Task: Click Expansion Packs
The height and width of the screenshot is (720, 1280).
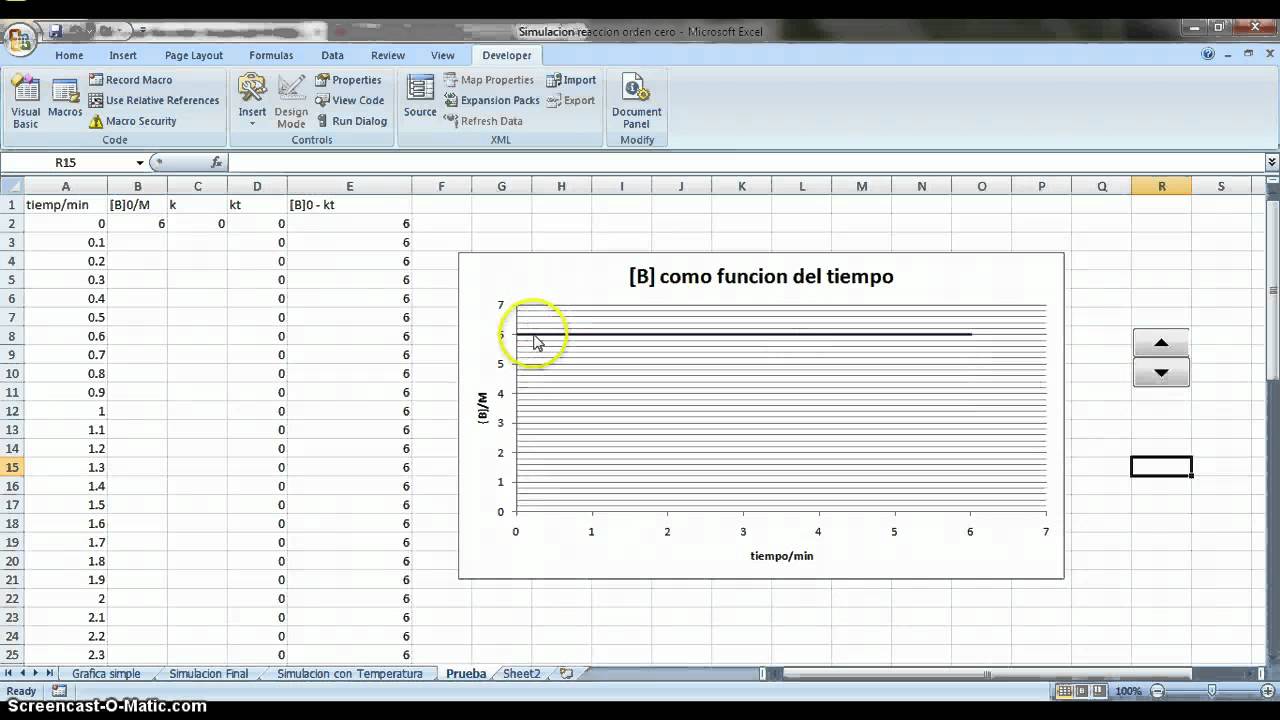Action: click(x=491, y=100)
